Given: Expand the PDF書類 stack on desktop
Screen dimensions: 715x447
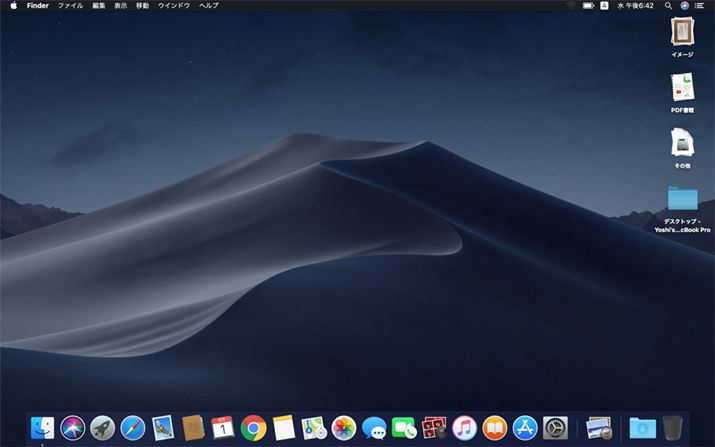Looking at the screenshot, I should click(x=682, y=88).
